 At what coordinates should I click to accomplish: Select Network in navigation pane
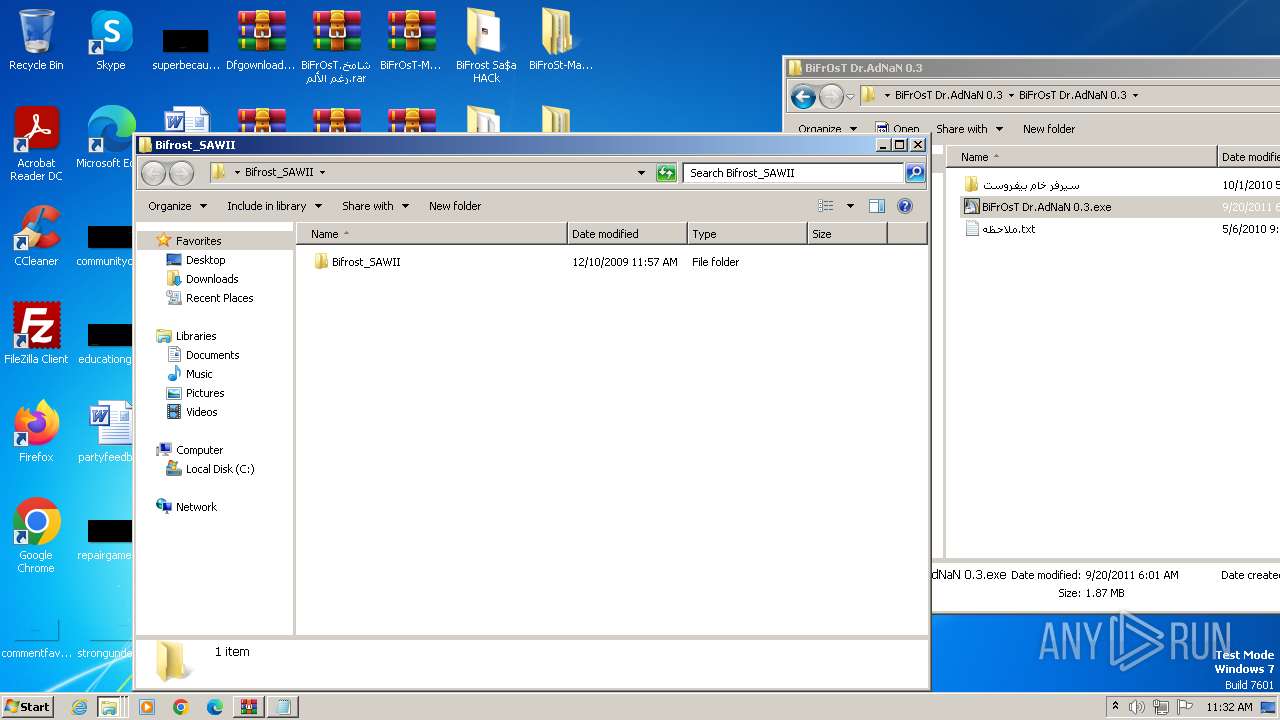[x=196, y=507]
